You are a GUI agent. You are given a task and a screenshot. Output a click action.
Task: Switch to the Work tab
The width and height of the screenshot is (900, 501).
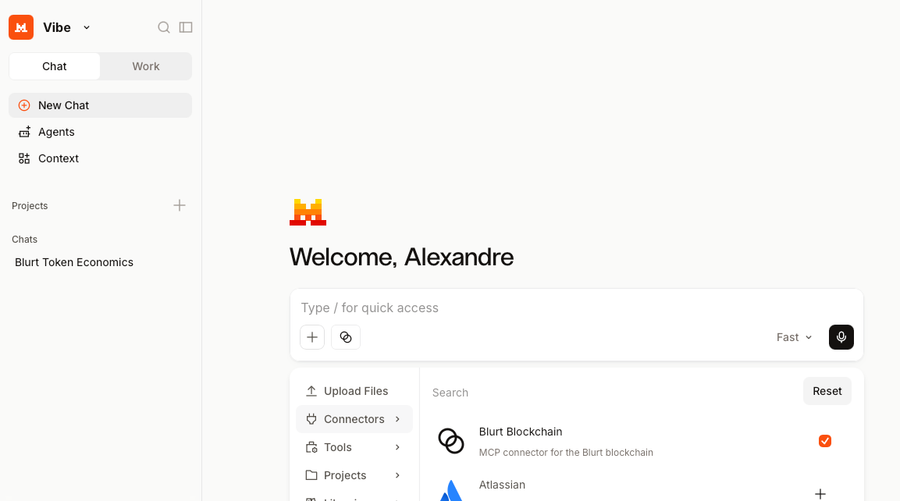point(146,67)
